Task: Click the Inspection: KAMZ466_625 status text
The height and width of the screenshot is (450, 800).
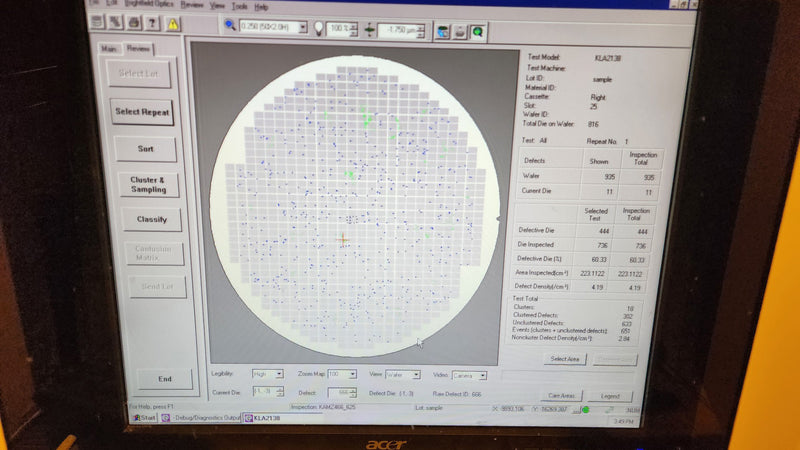Action: click(x=323, y=407)
